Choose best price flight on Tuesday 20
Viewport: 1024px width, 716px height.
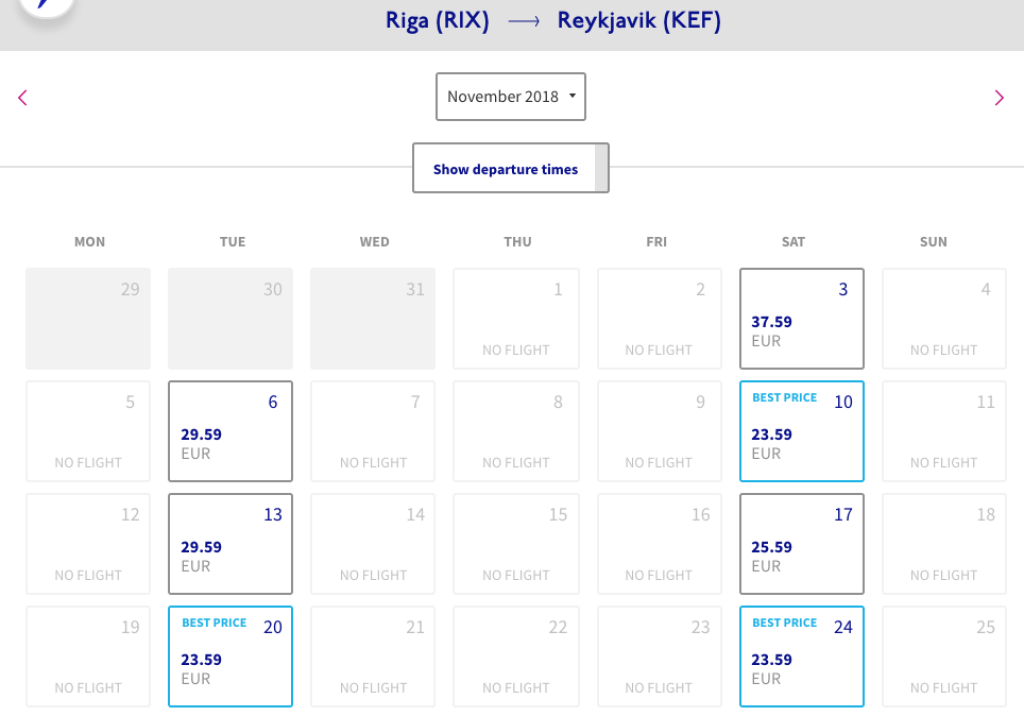coord(230,656)
